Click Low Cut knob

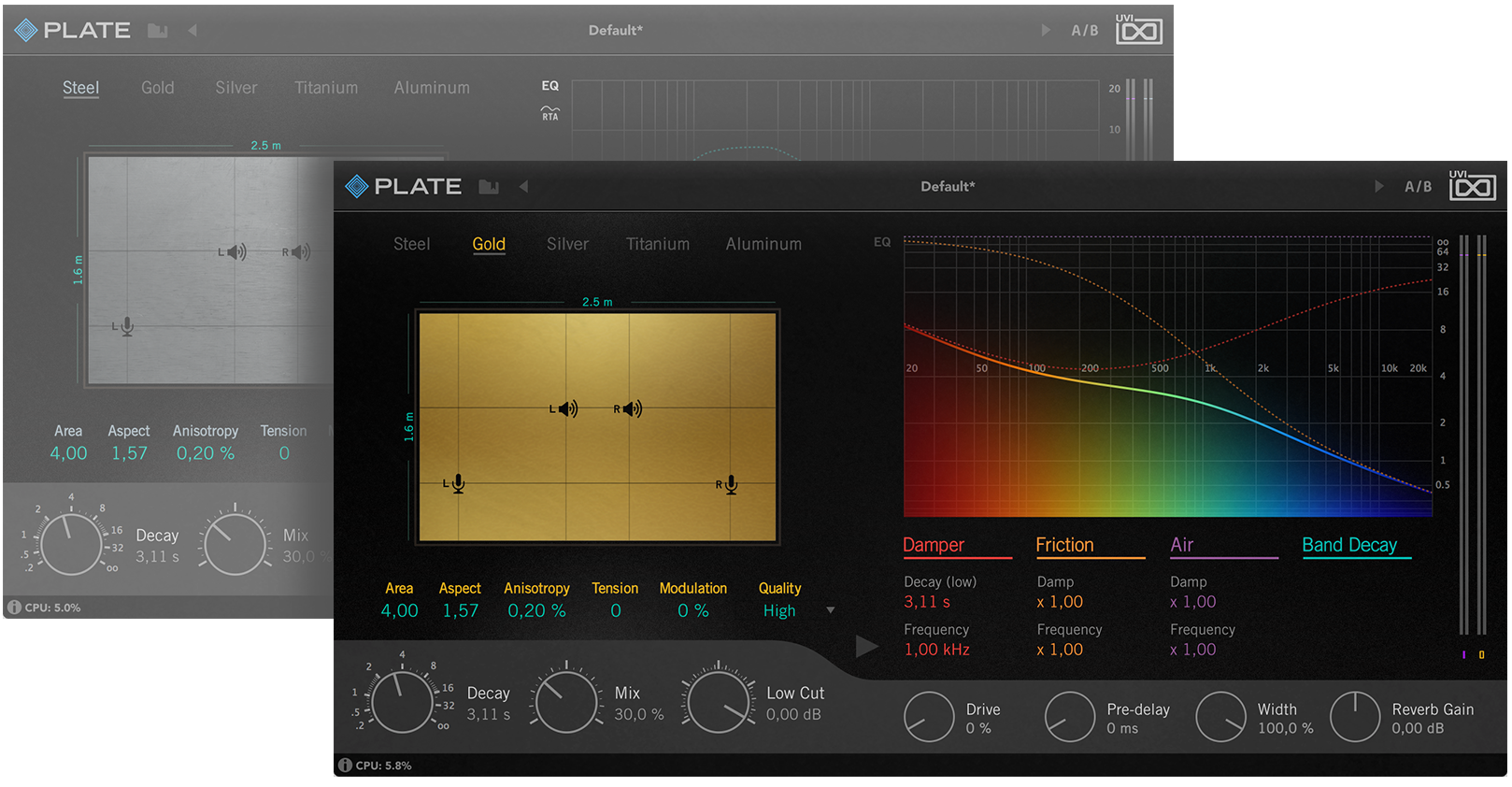(x=719, y=703)
